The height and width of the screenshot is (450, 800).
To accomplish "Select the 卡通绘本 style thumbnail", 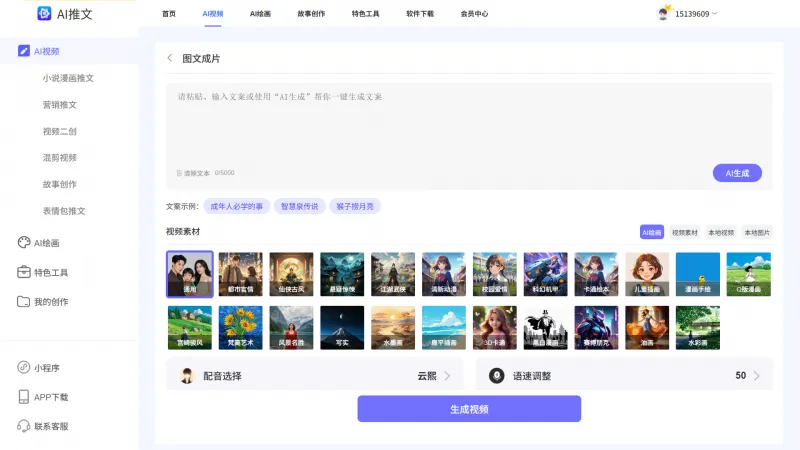I will [x=596, y=274].
